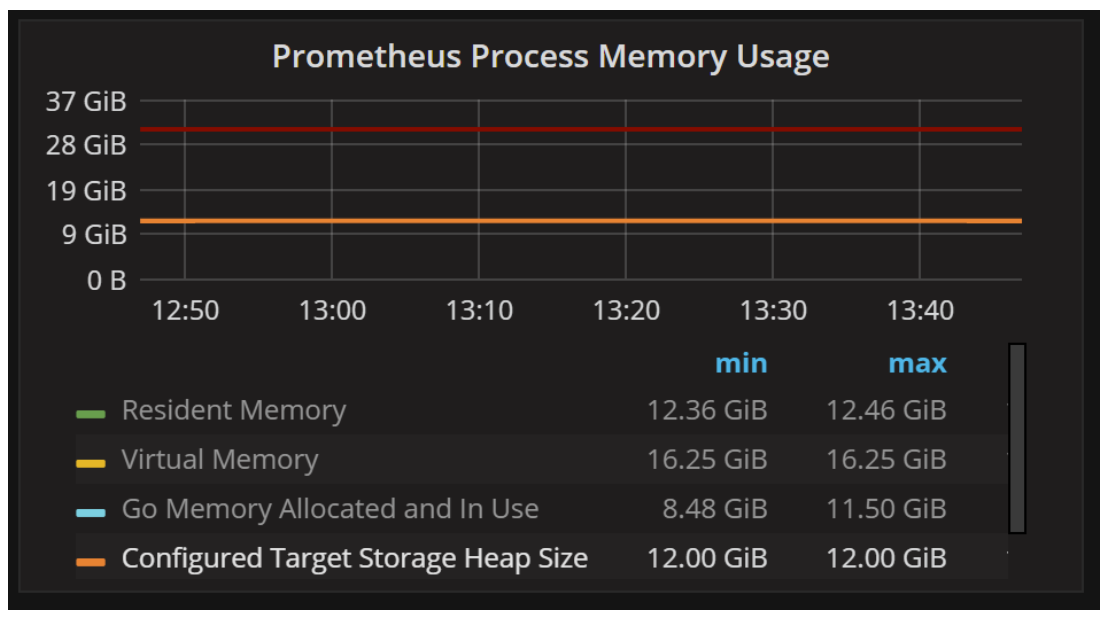Toggle the Virtual Memory series visibility
Viewport: 1112px width, 623px height.
point(219,460)
